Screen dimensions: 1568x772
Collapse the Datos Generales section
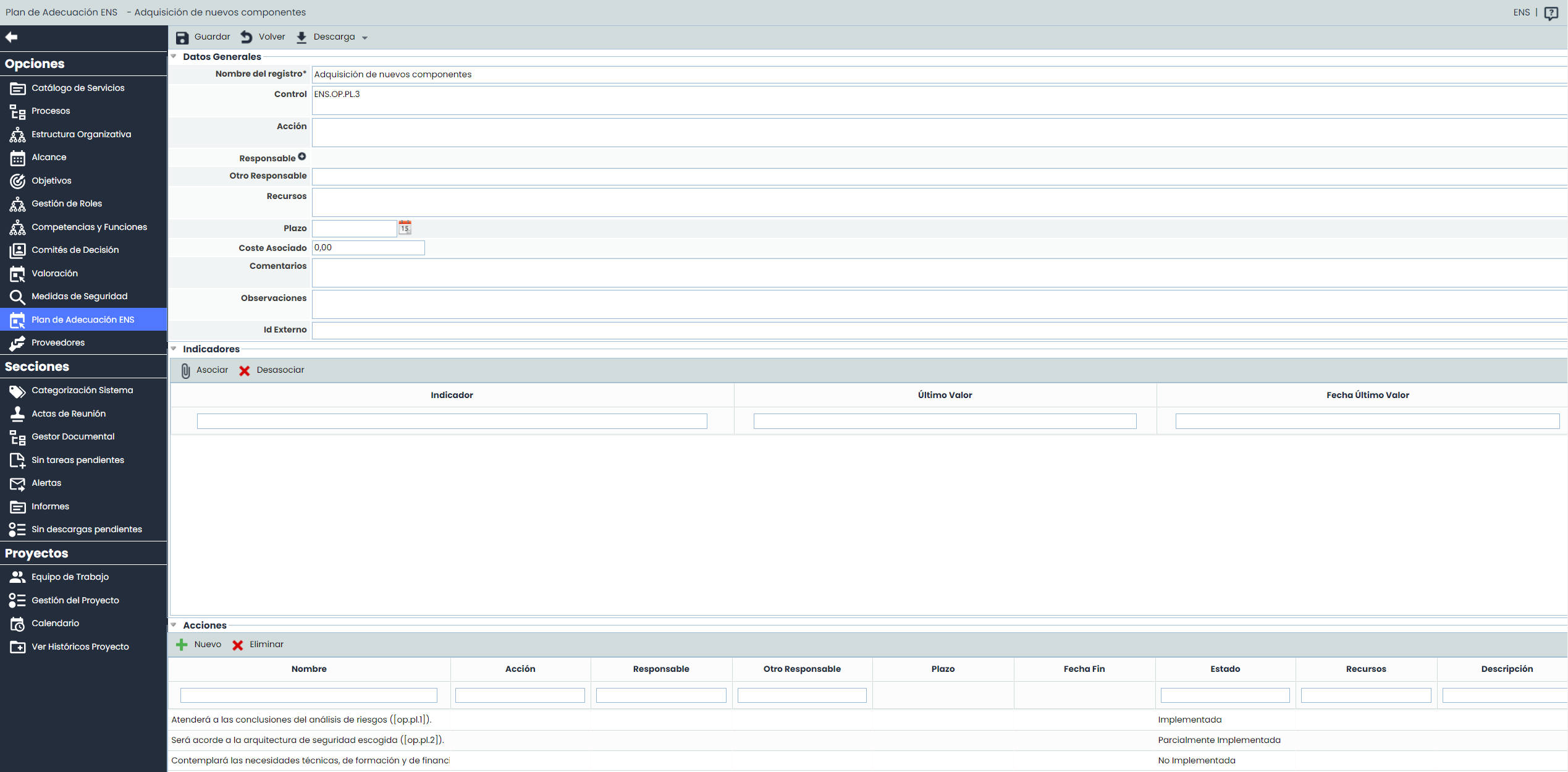pos(174,56)
